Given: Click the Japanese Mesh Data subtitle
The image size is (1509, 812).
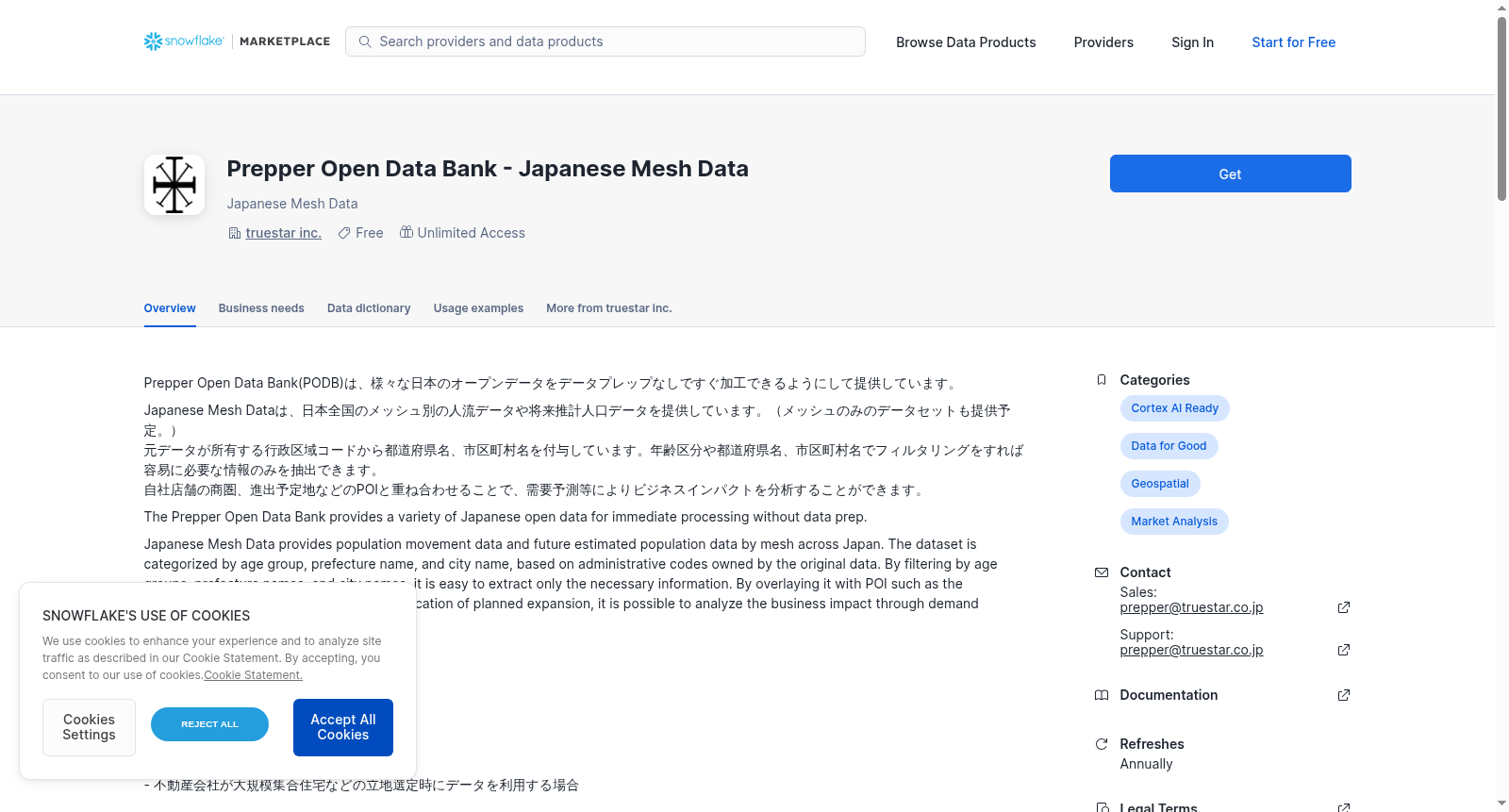Looking at the screenshot, I should pyautogui.click(x=292, y=204).
